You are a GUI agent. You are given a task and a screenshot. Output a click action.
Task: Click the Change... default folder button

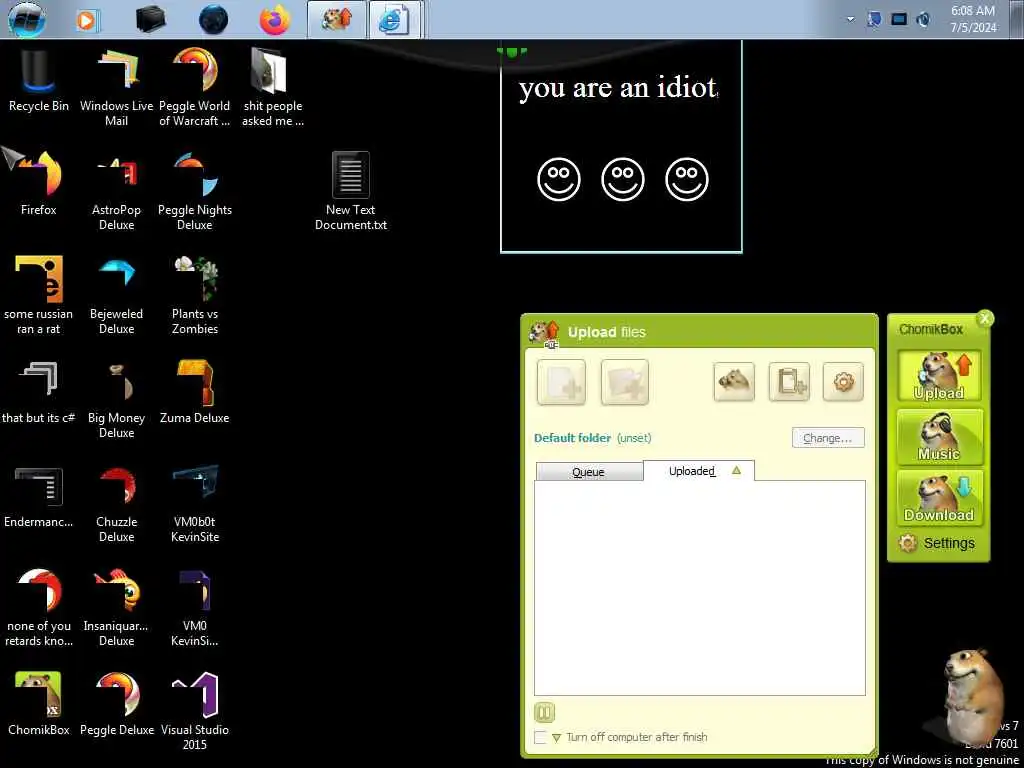point(828,438)
